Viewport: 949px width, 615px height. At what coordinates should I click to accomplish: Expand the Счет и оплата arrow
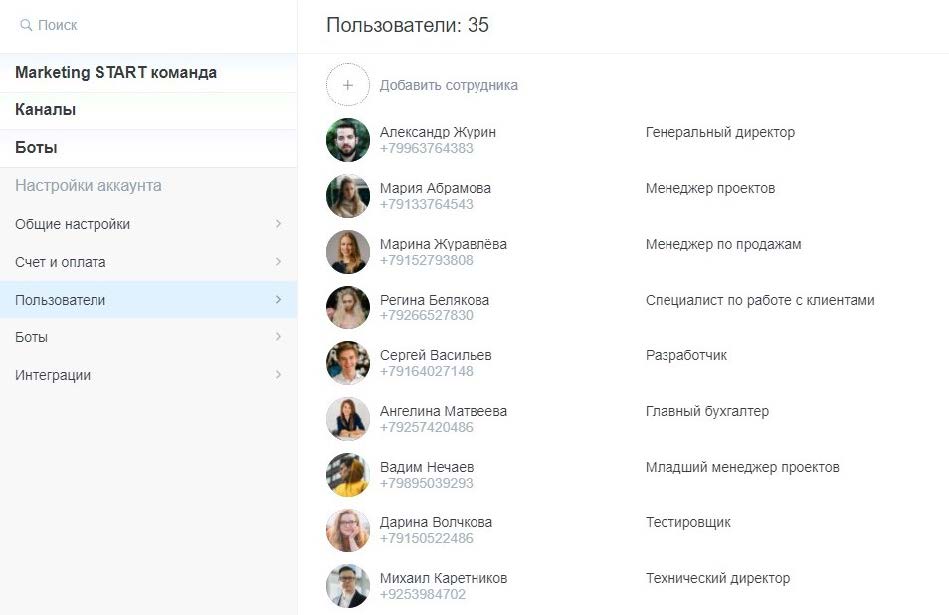pos(278,262)
